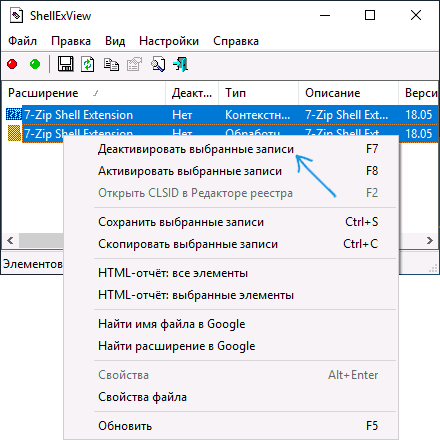The width and height of the screenshot is (440, 440).
Task: Choose Скопировать выбранные записи
Action: click(231, 244)
